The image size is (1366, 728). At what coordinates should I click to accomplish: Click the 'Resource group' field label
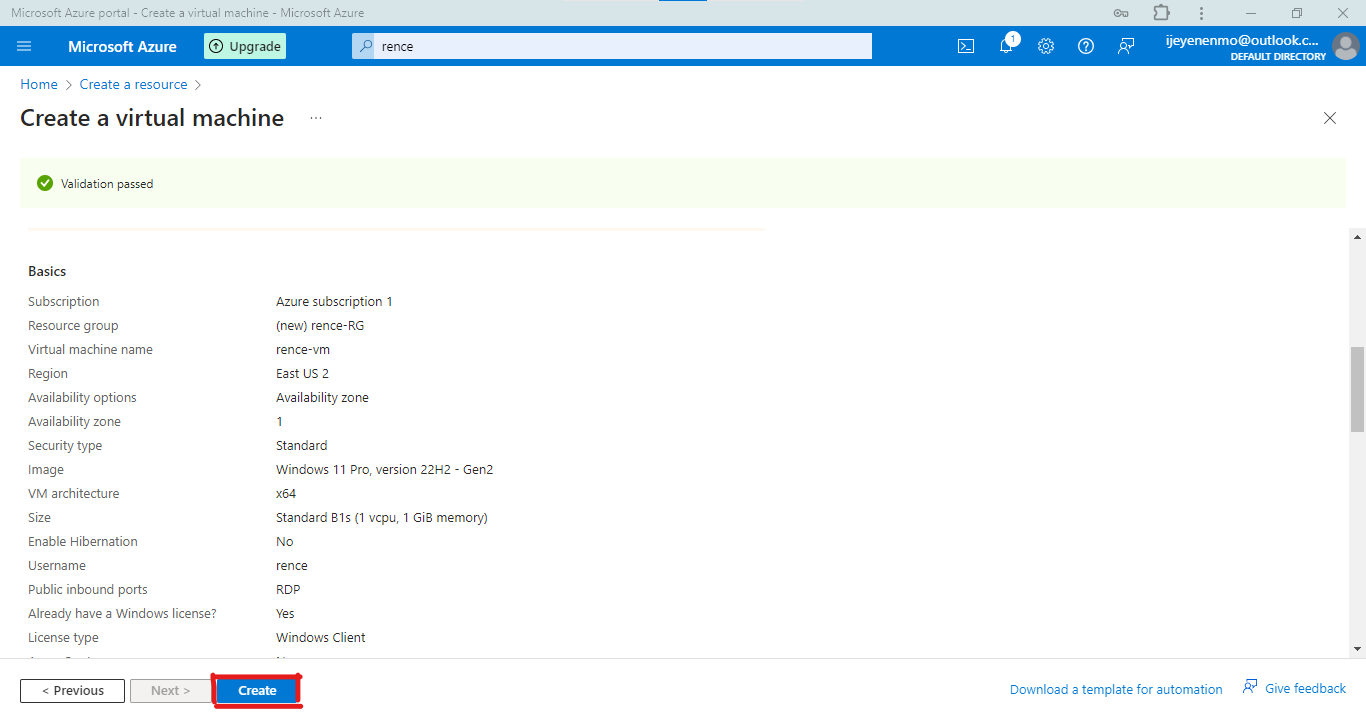click(x=73, y=326)
